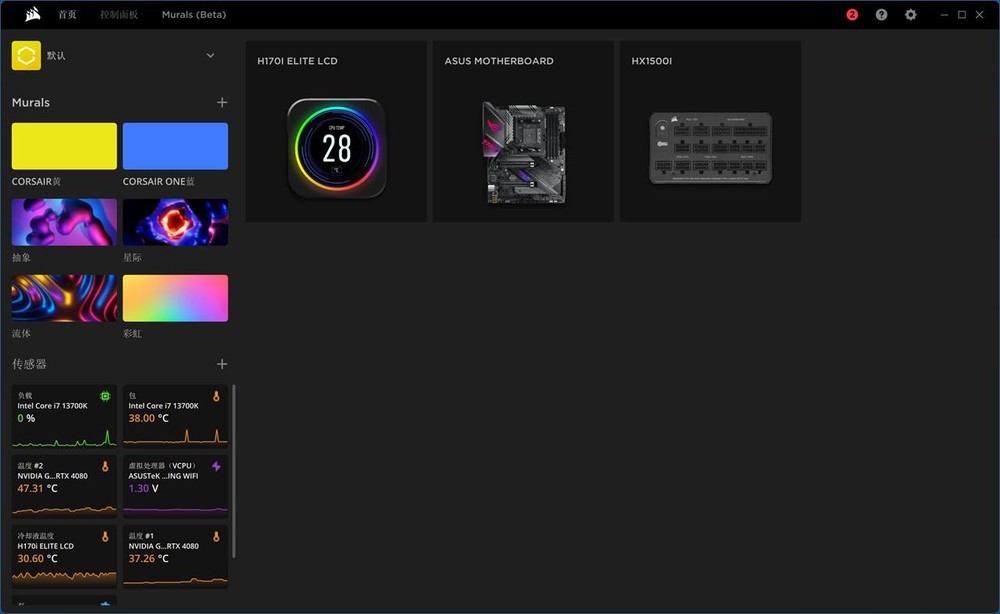The height and width of the screenshot is (614, 1000).
Task: Click thermometer icon on H170i coolant card
Action: [x=105, y=536]
